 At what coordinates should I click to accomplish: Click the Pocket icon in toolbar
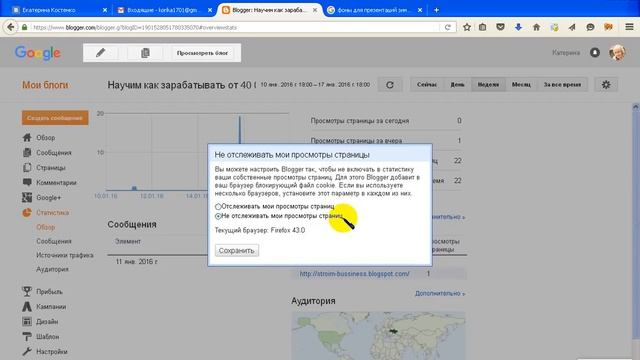(500, 27)
